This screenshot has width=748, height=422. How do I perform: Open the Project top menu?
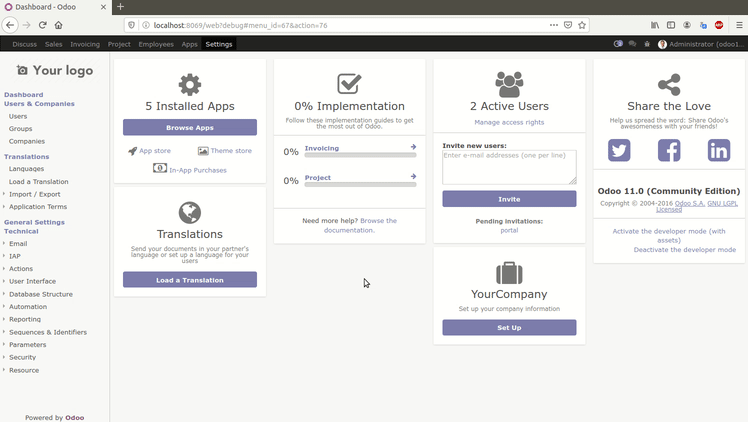coord(119,44)
